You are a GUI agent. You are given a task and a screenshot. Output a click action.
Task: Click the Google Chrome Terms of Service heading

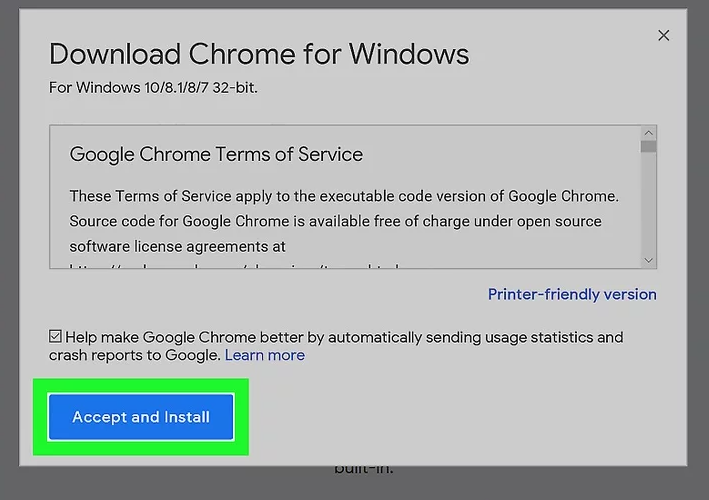pos(216,155)
